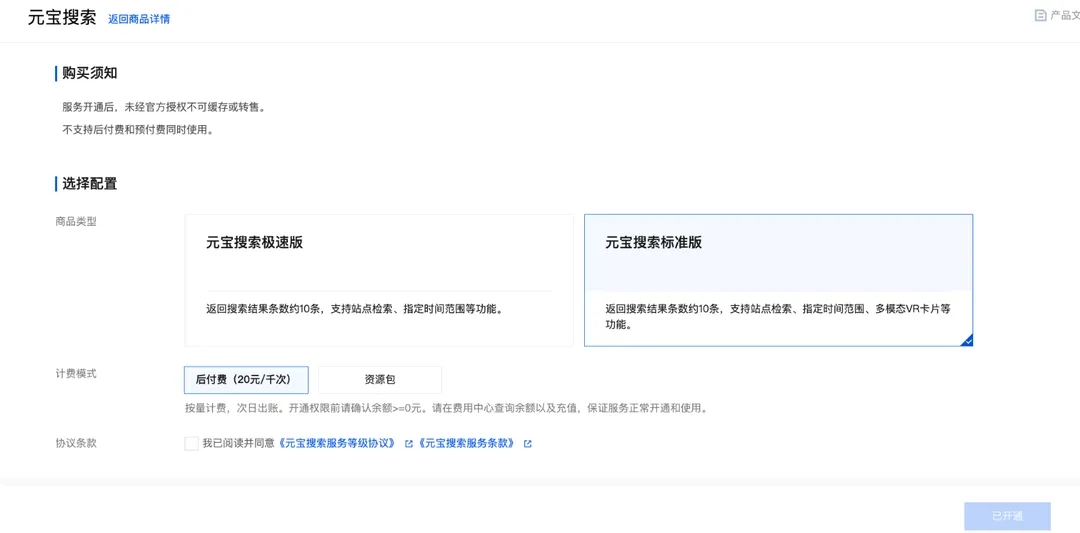
Task: Click the 已开通 button
Action: 1008,516
